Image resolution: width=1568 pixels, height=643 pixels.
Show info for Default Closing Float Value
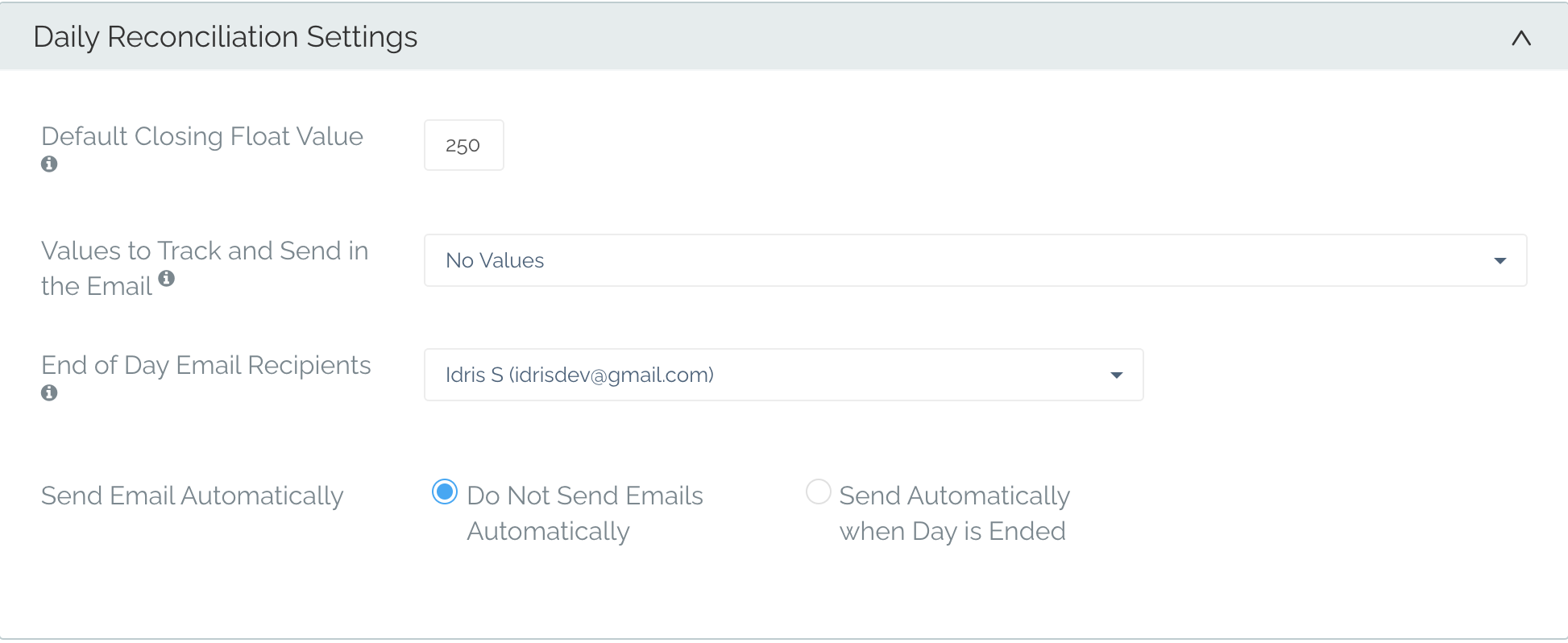point(49,164)
